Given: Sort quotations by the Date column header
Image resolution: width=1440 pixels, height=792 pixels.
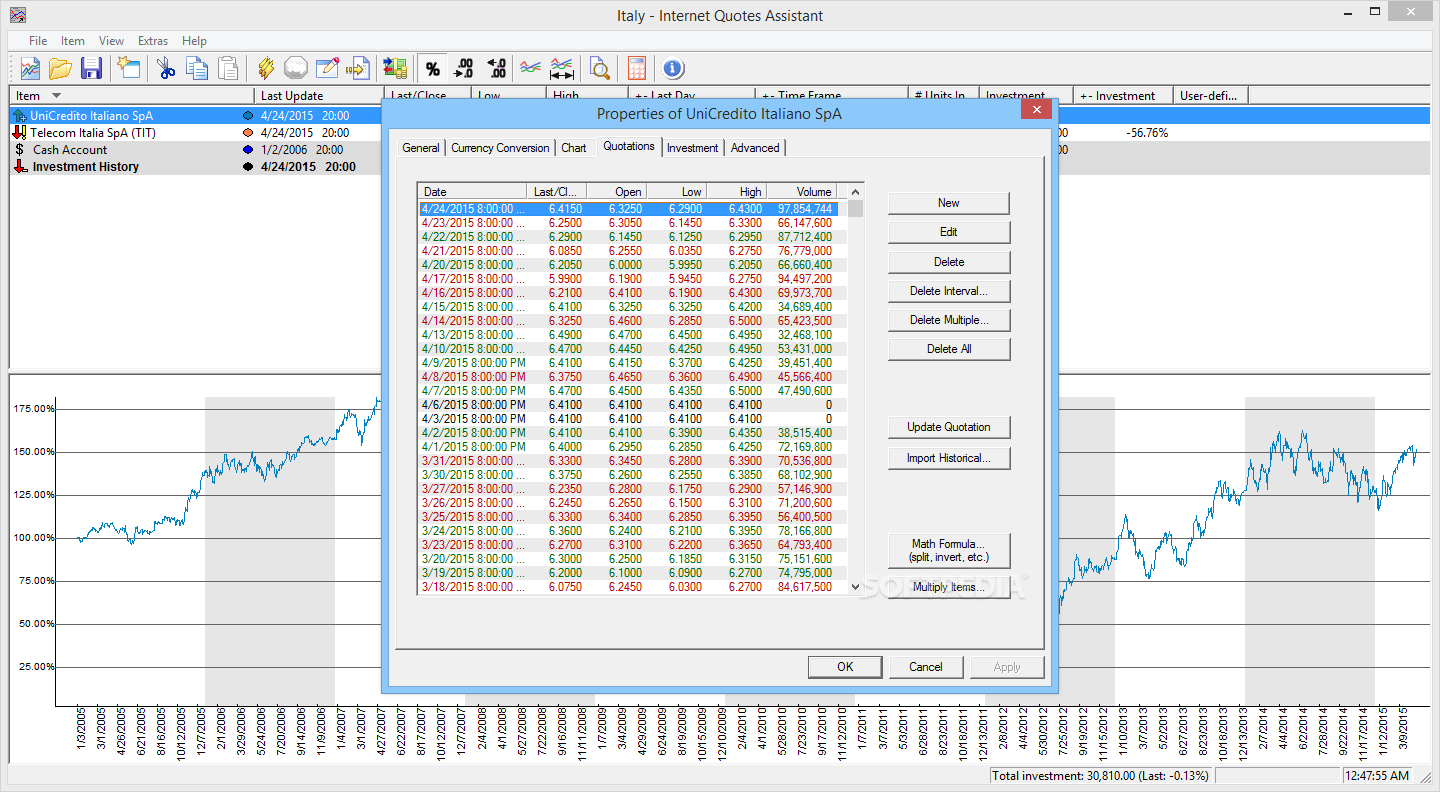Looking at the screenshot, I should (x=472, y=191).
